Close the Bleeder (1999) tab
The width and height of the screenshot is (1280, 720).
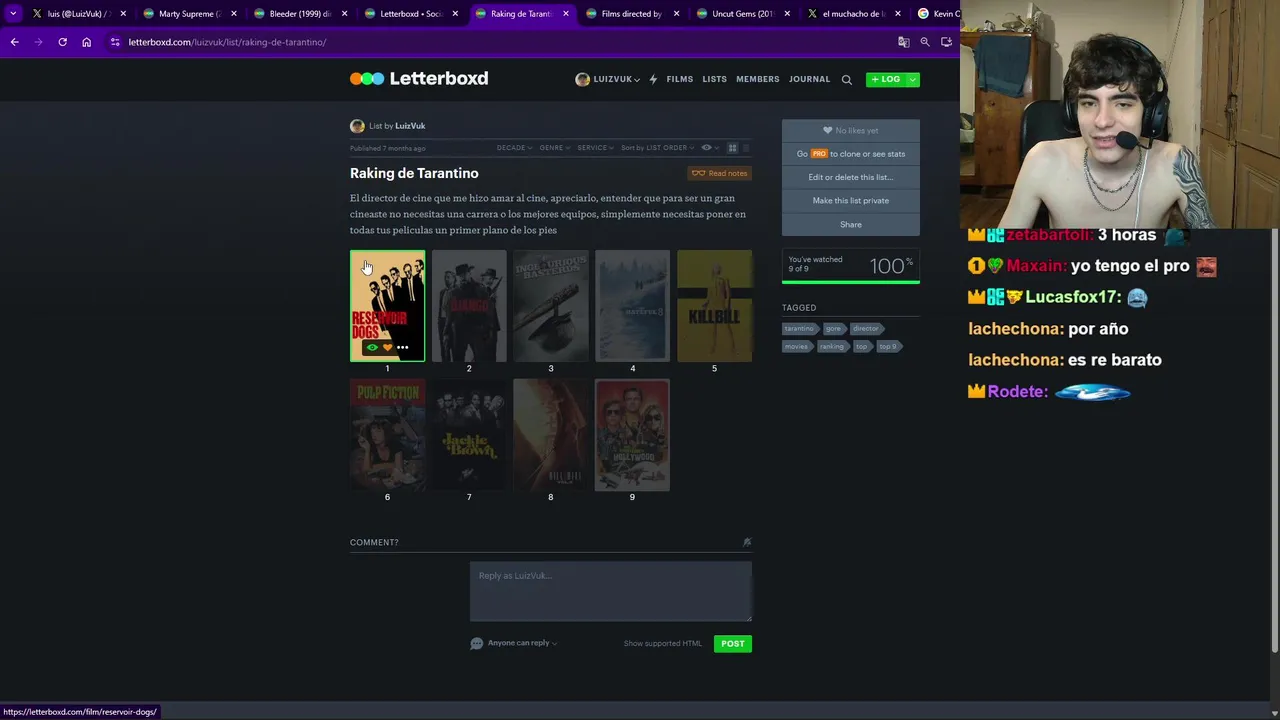tap(344, 14)
